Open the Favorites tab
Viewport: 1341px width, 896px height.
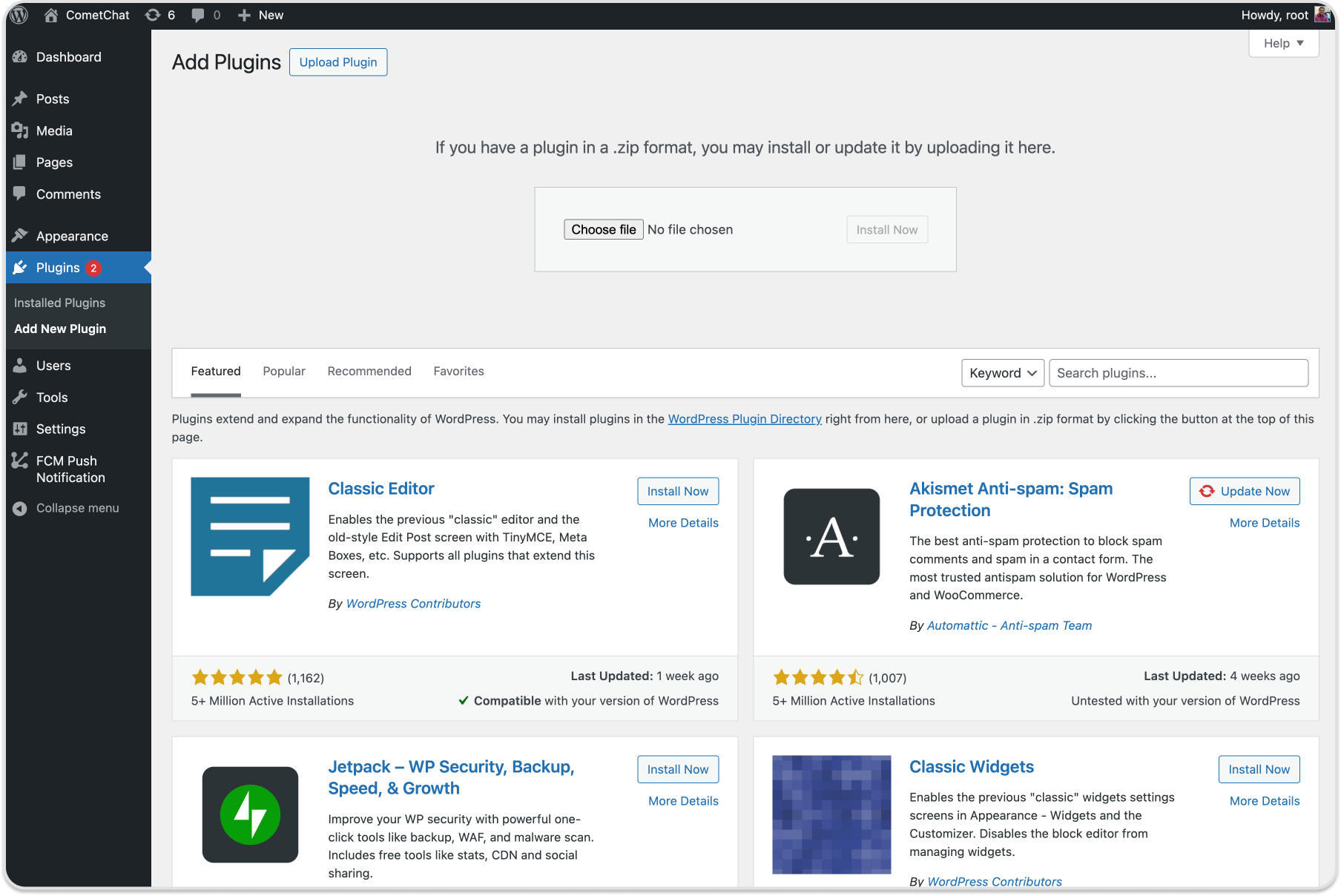tap(458, 371)
